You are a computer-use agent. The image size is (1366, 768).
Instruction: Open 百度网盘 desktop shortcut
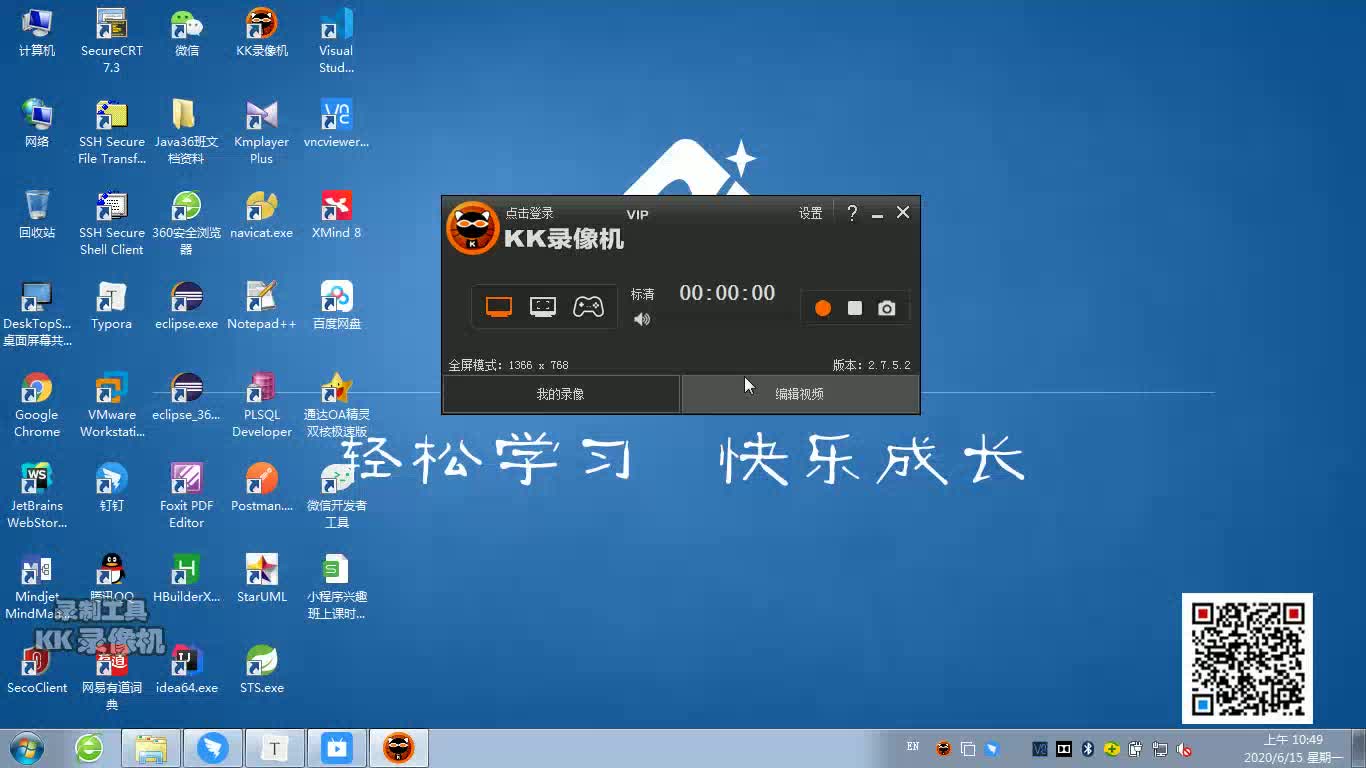pyautogui.click(x=336, y=307)
